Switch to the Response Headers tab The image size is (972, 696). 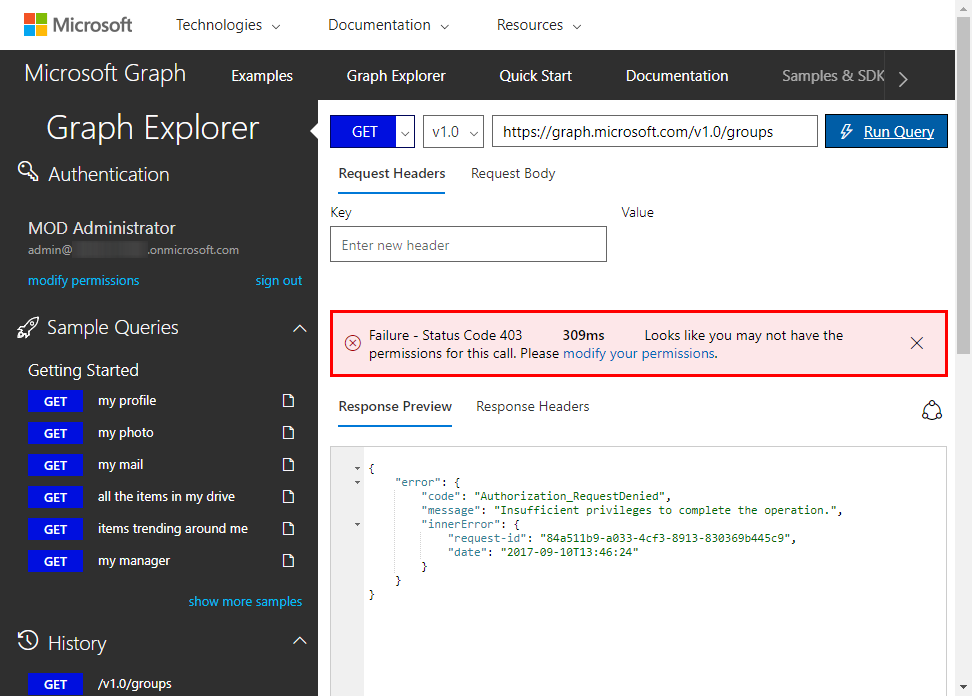(x=532, y=406)
